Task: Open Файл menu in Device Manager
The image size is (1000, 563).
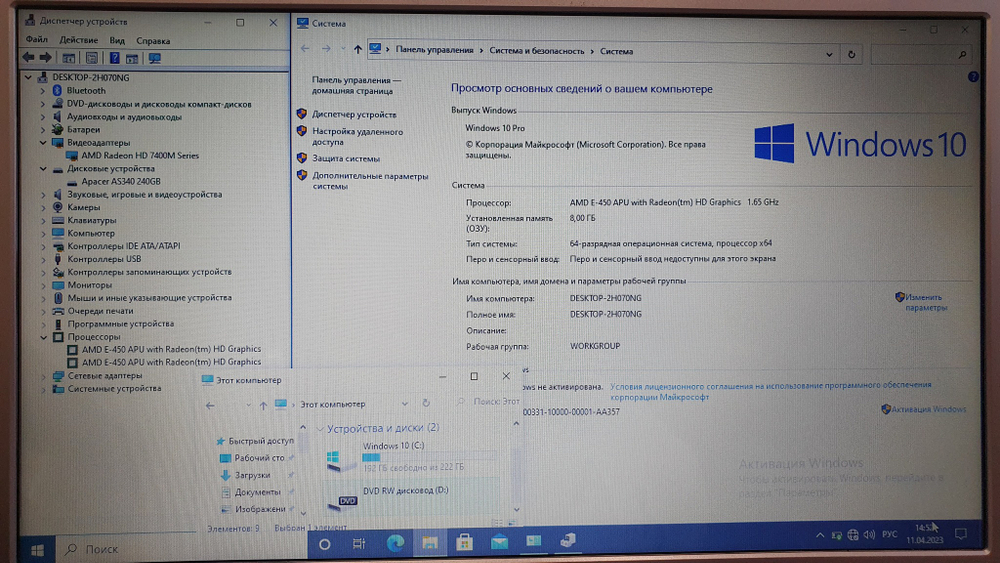Action: (x=36, y=40)
